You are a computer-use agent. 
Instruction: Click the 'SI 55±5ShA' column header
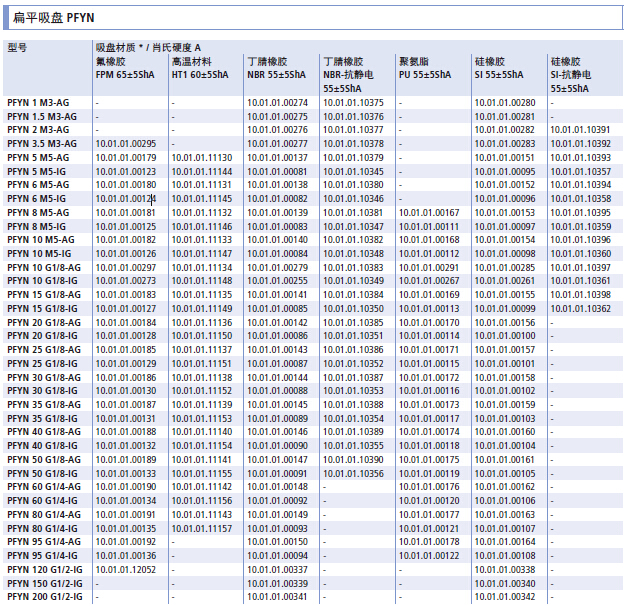coord(499,75)
